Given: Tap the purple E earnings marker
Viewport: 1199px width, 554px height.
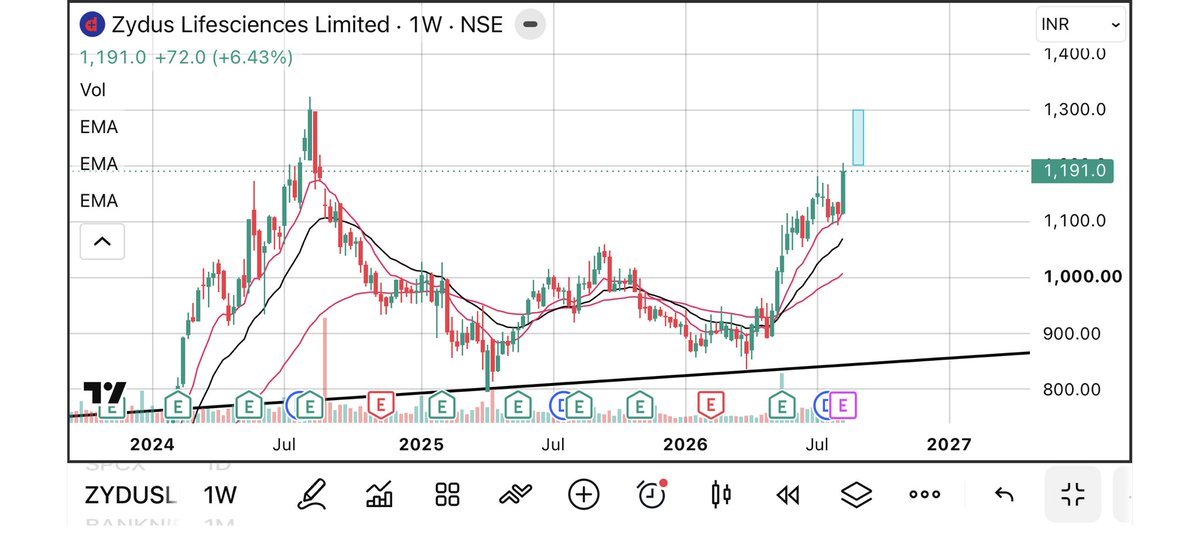Looking at the screenshot, I should [843, 405].
